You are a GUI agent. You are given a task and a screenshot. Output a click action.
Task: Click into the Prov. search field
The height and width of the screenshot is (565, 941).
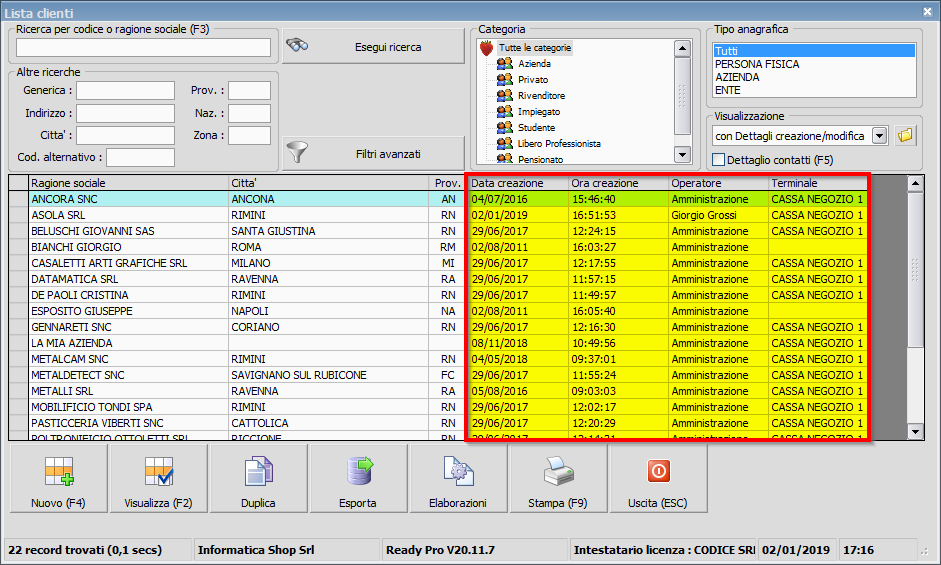click(249, 90)
